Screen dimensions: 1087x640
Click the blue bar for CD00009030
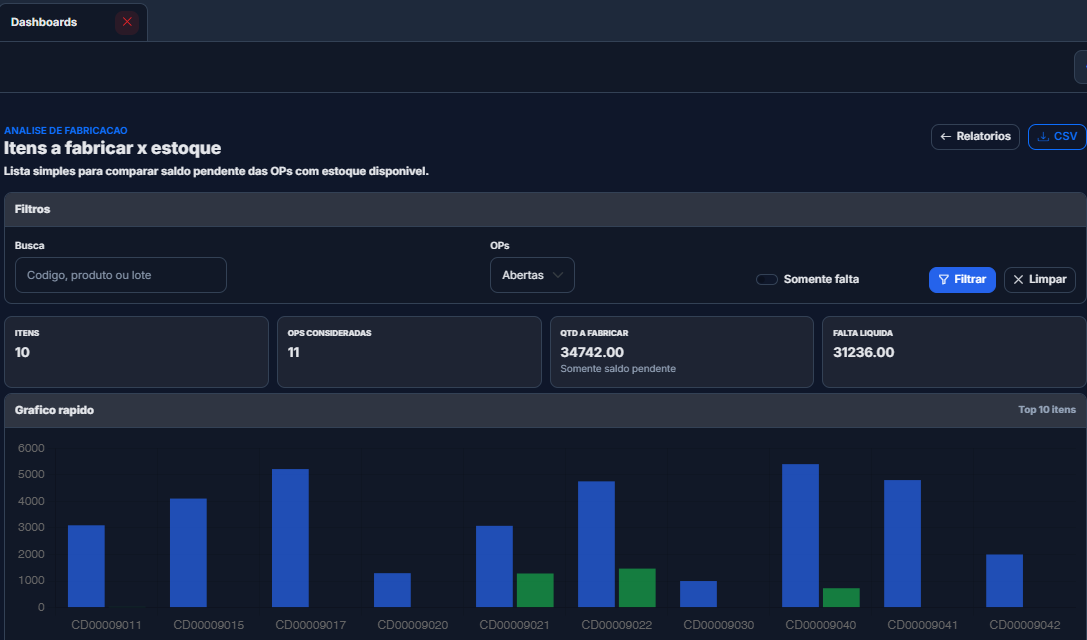698,594
